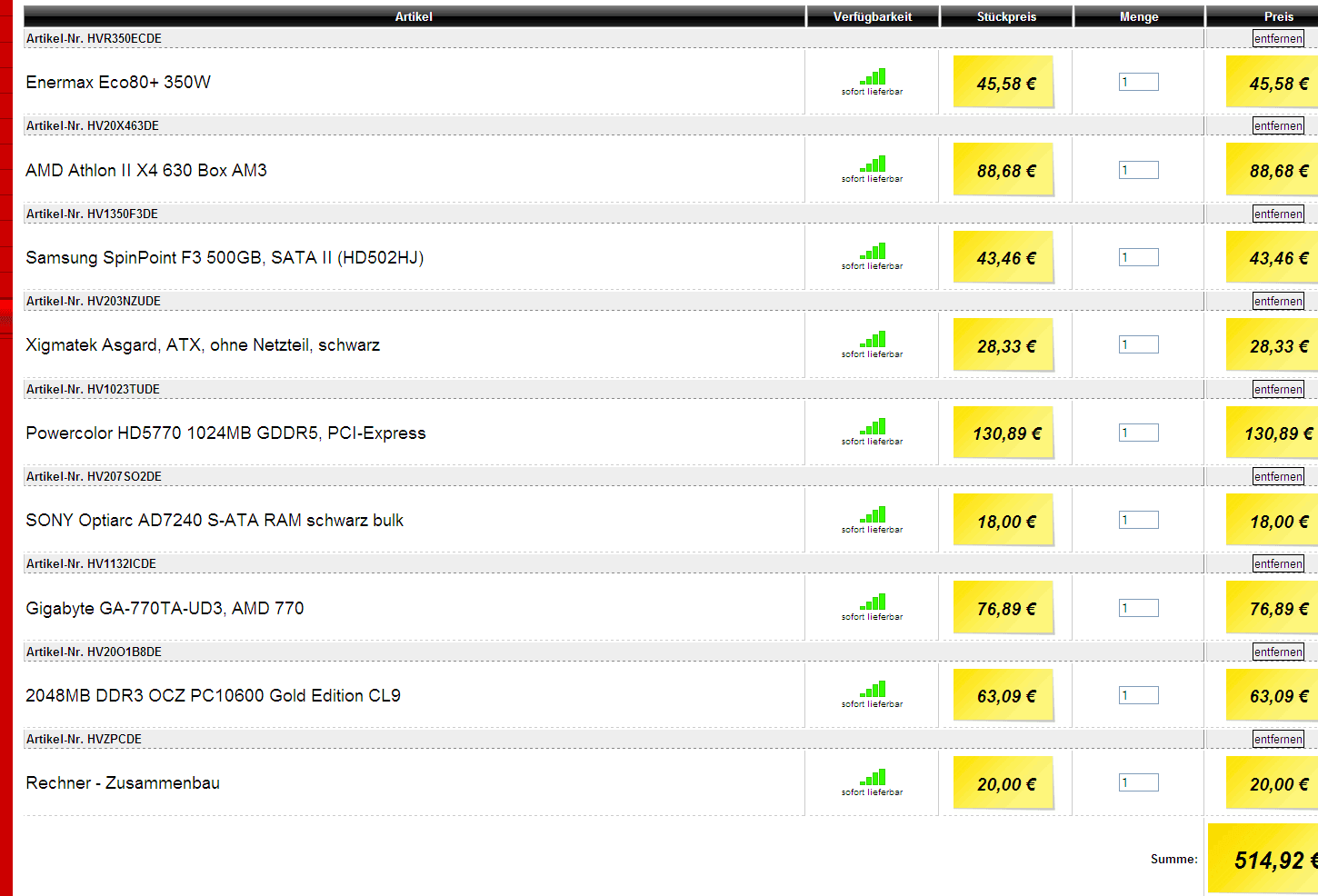Viewport: 1318px width, 896px height.
Task: Click the 514,92 € total sum
Action: 1263,859
